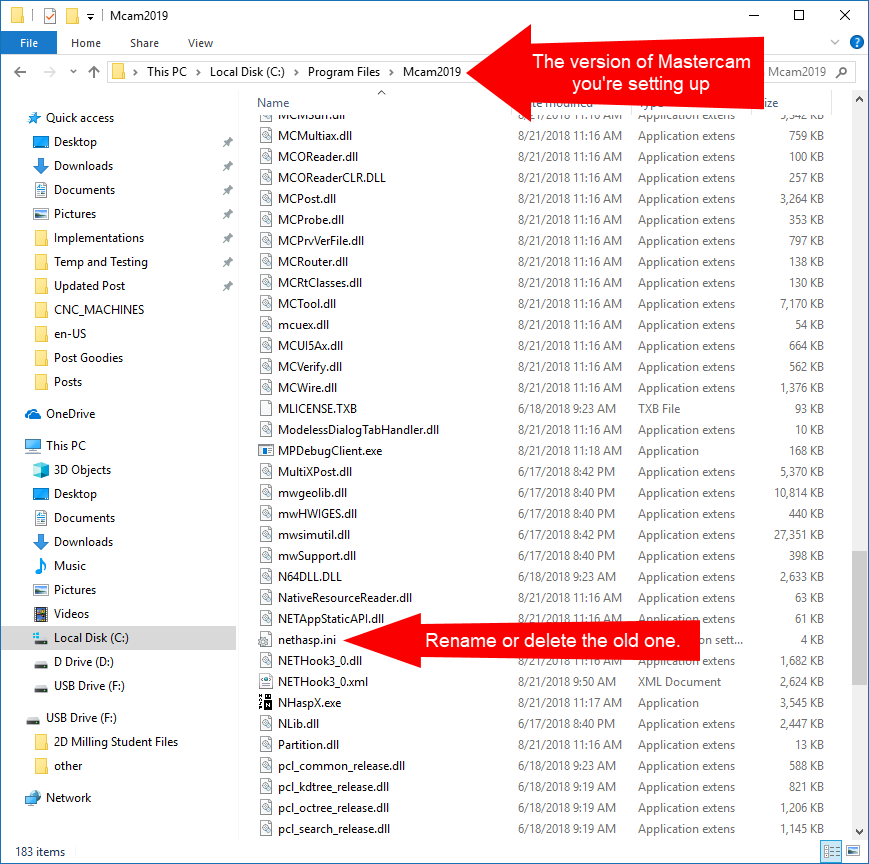Select the NHaspX.exe application

[309, 703]
